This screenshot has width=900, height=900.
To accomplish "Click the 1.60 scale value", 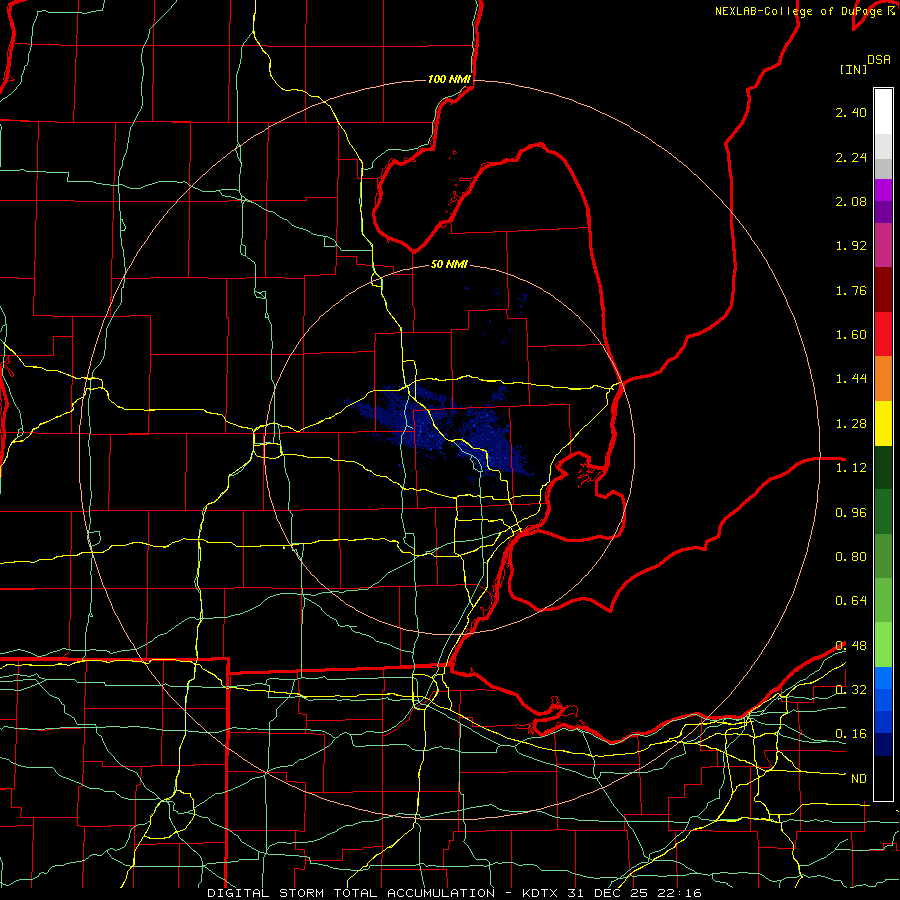I will pyautogui.click(x=851, y=335).
